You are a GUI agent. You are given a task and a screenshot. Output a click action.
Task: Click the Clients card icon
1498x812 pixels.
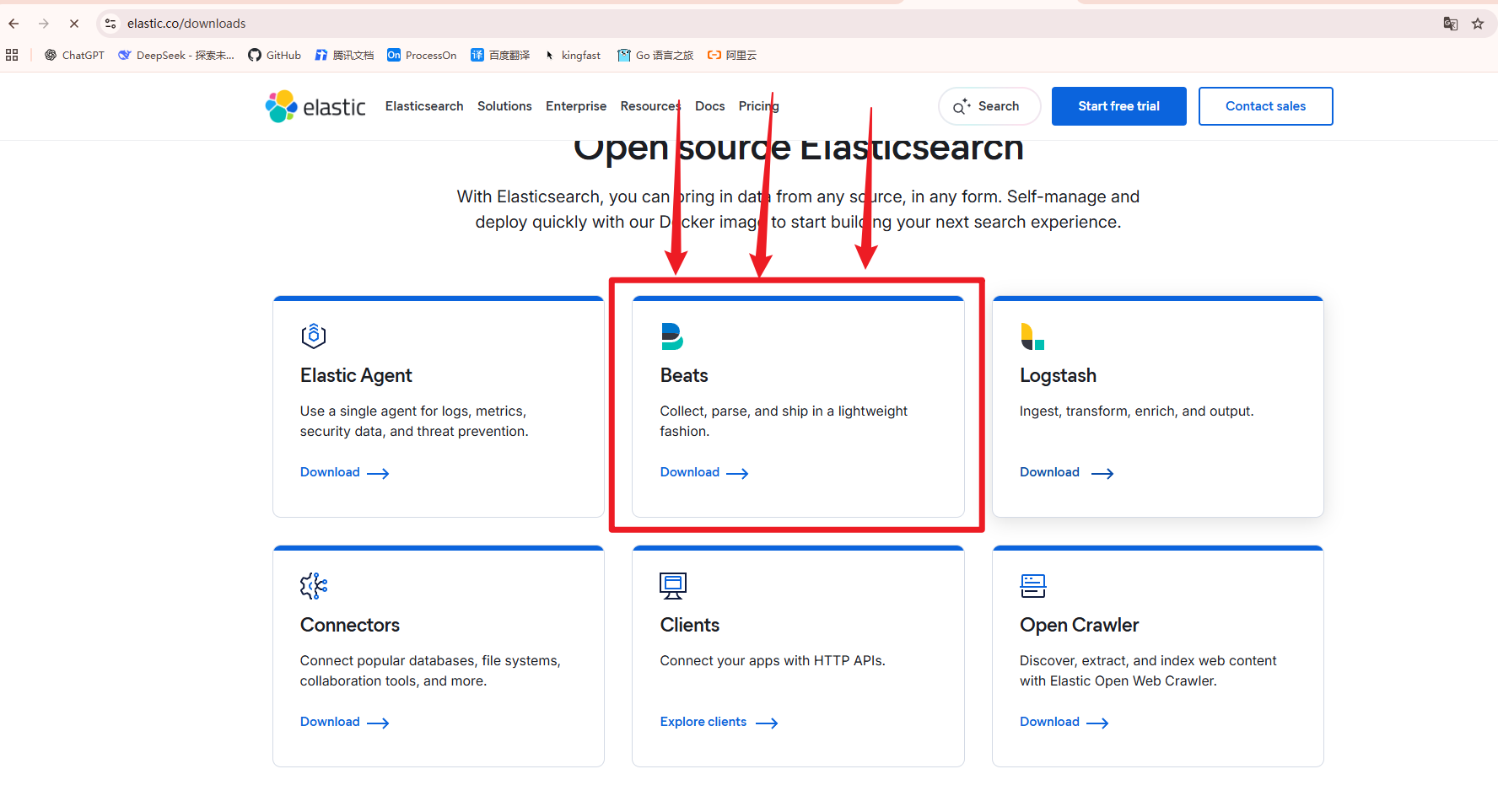673,586
